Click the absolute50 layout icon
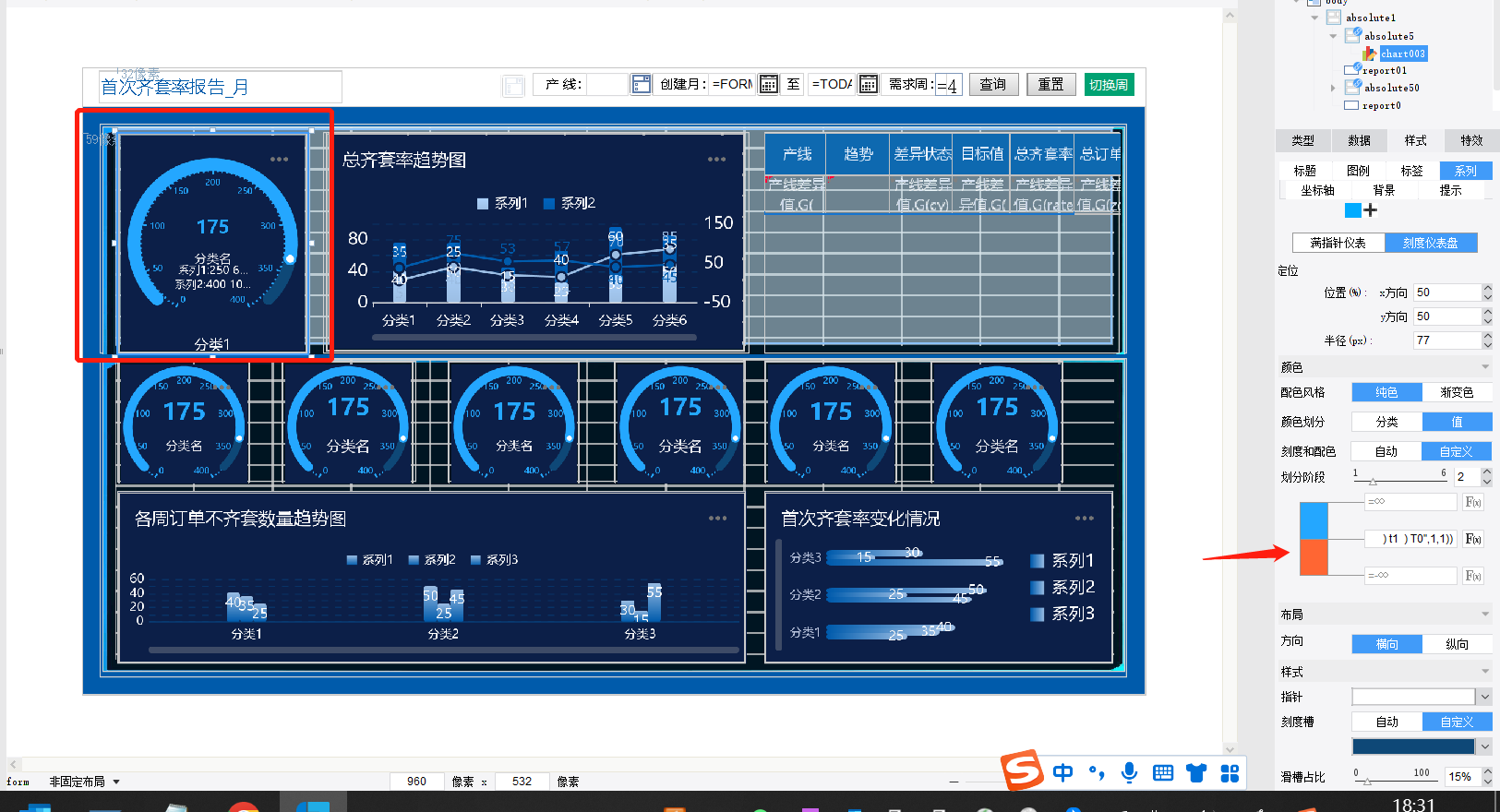The height and width of the screenshot is (812, 1500). point(1353,88)
